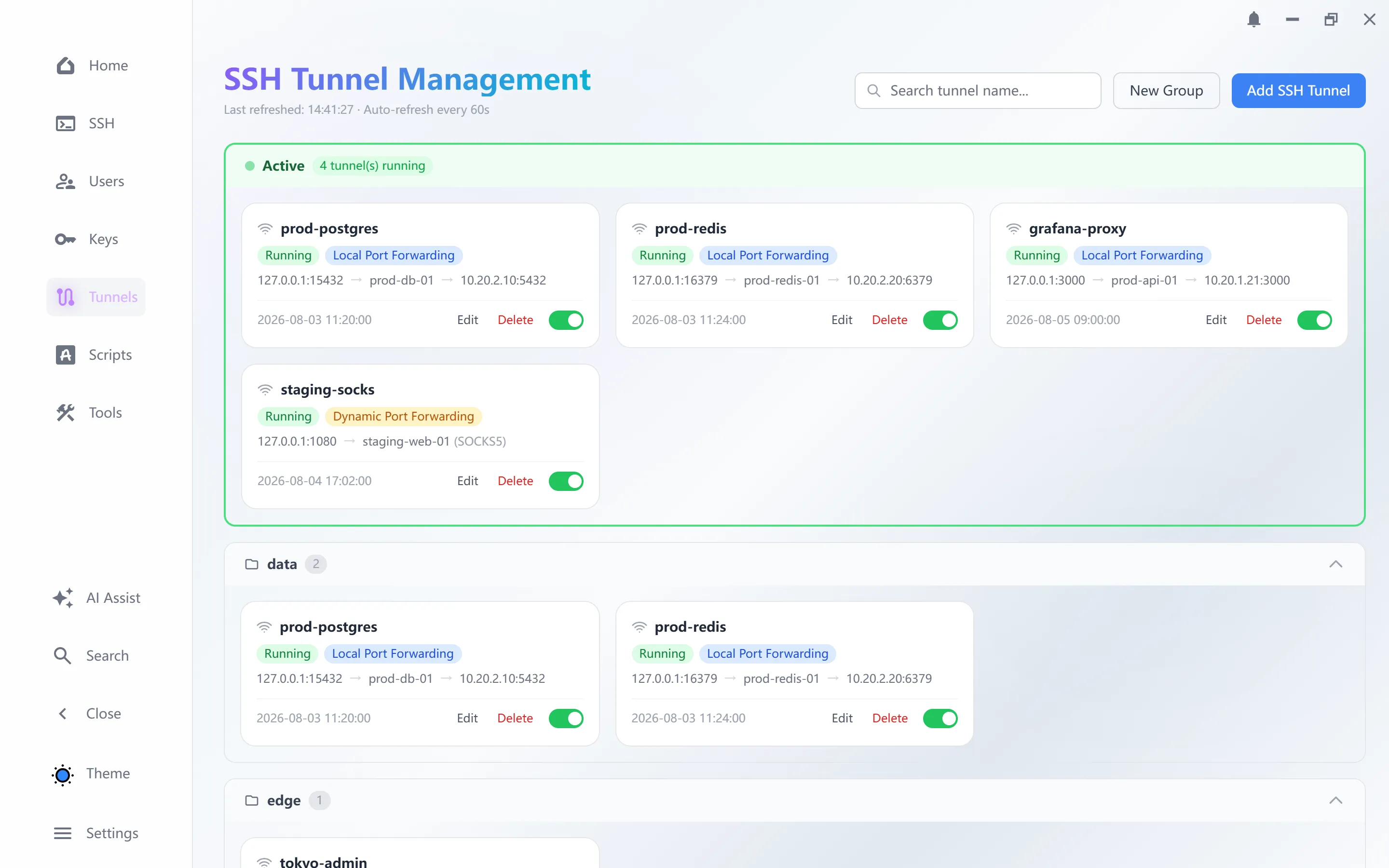Click the Running tag on grafana-proxy card
Viewport: 1389px width, 868px height.
(x=1036, y=256)
